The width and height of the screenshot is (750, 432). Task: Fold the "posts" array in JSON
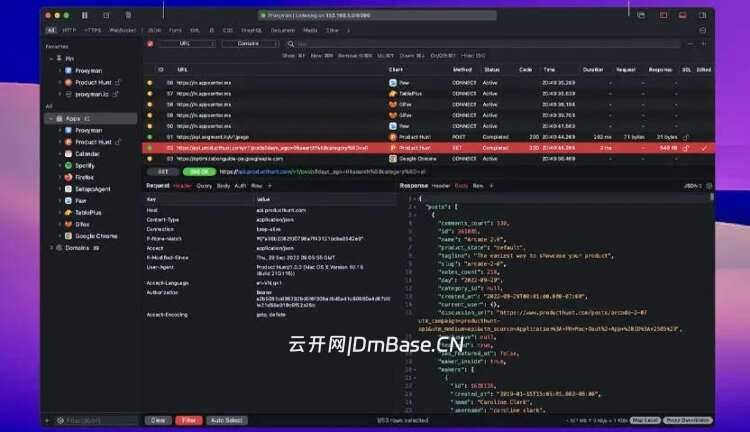tap(415, 207)
